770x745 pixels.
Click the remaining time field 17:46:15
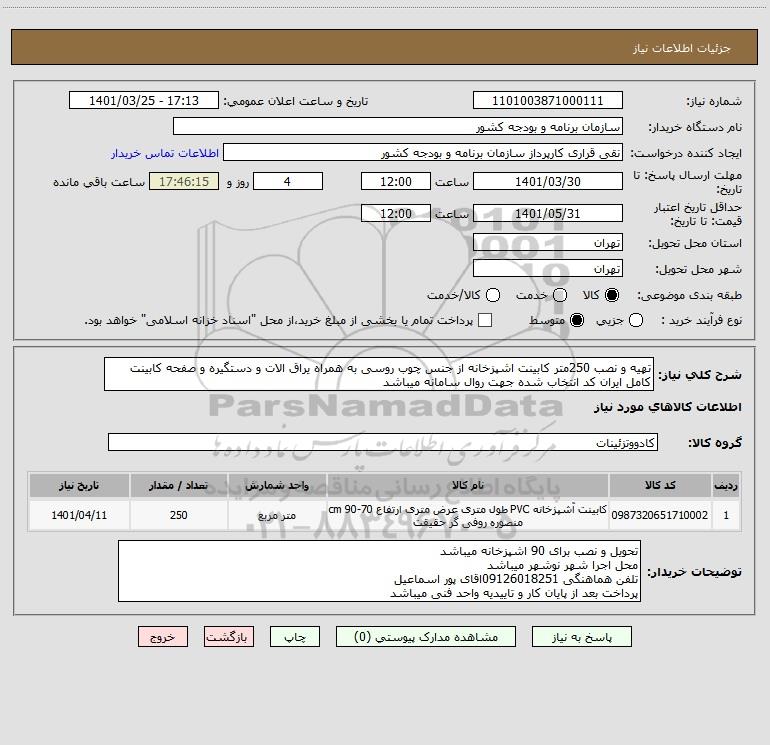click(x=184, y=181)
